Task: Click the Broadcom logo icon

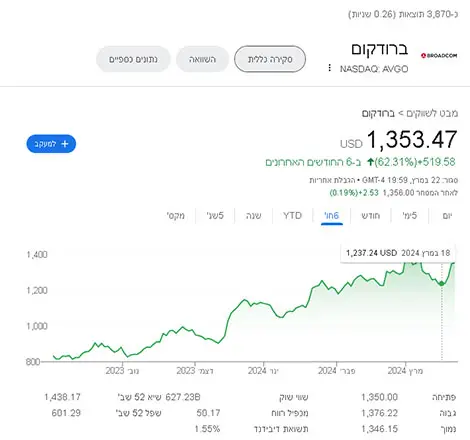Action: click(439, 56)
